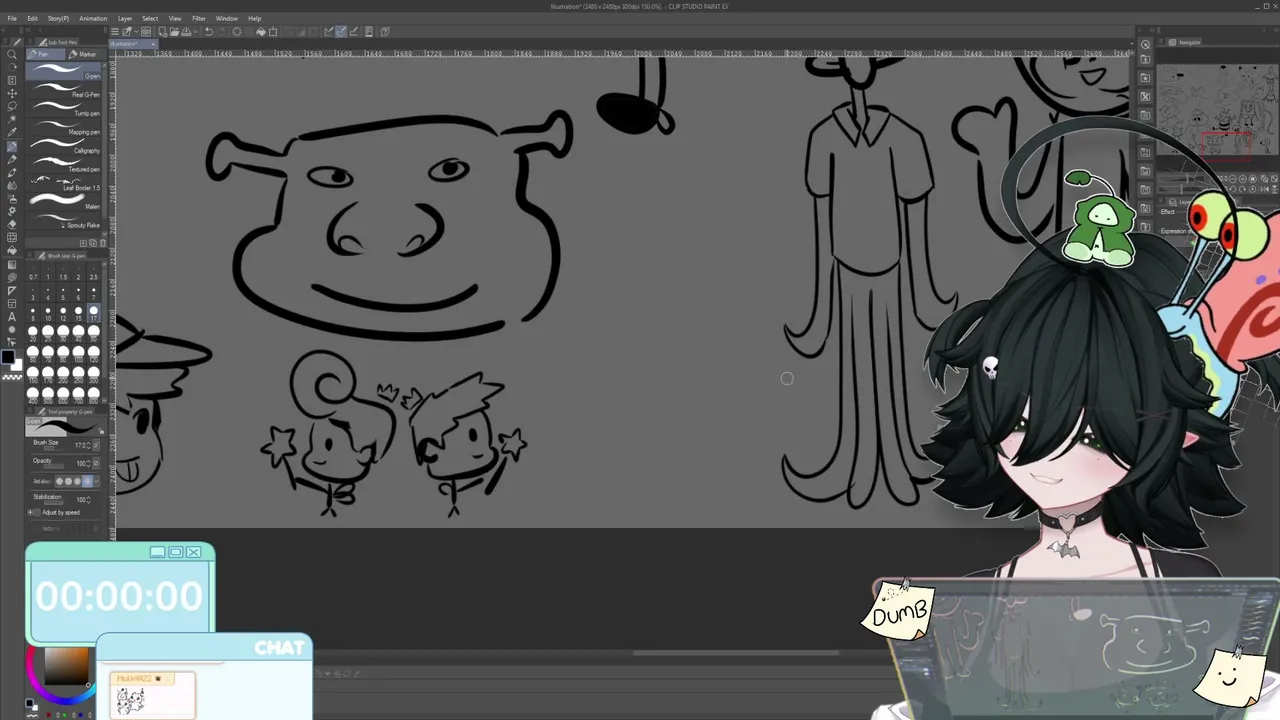1280x720 pixels.
Task: Open Brush Size dynamics settings button
Action: tap(96, 445)
